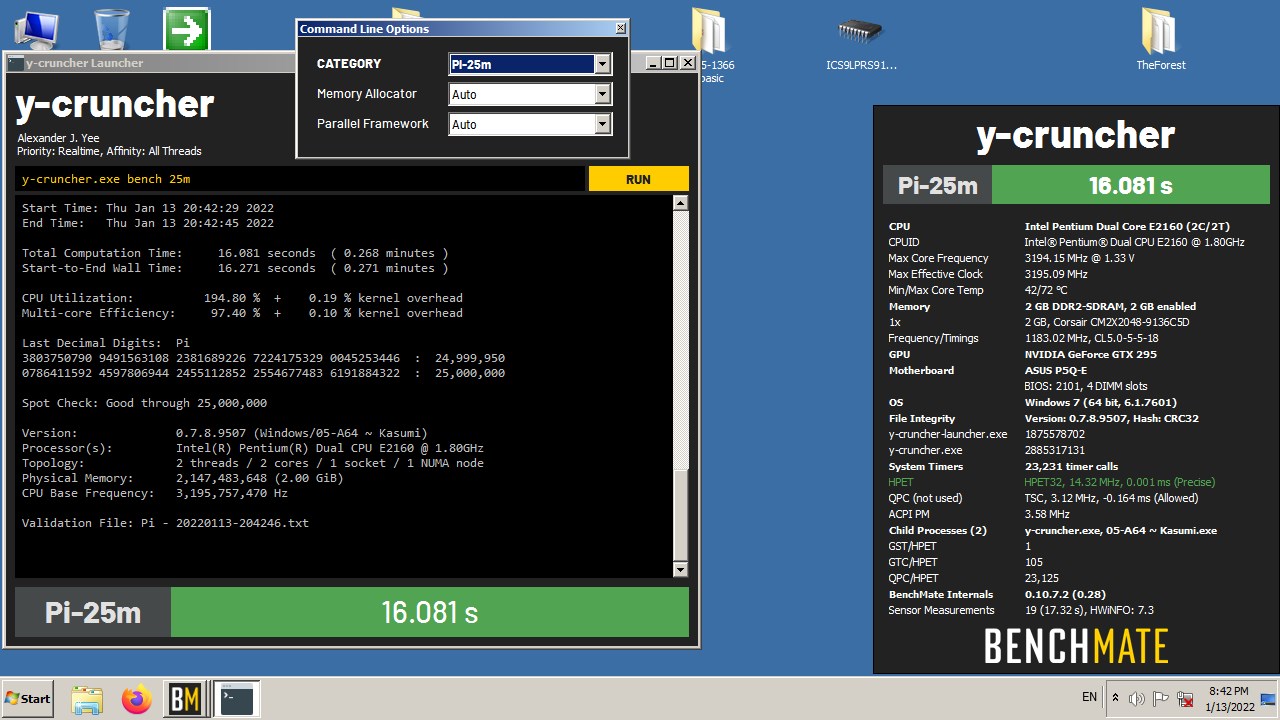Viewport: 1280px width, 720px height.
Task: Click the Max Core Frequency value 3194.15 MHz
Action: coord(1079,258)
